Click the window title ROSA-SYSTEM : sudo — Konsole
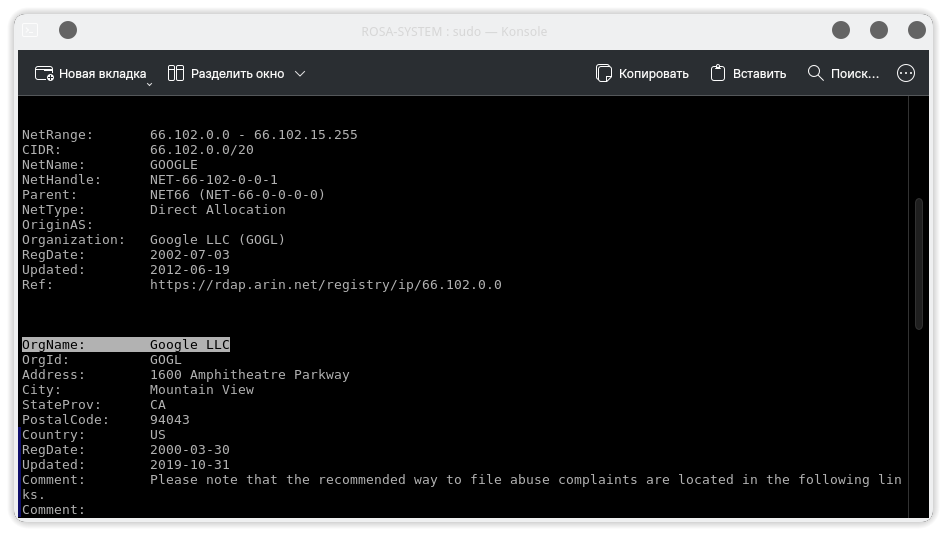947x536 pixels. pos(454,31)
